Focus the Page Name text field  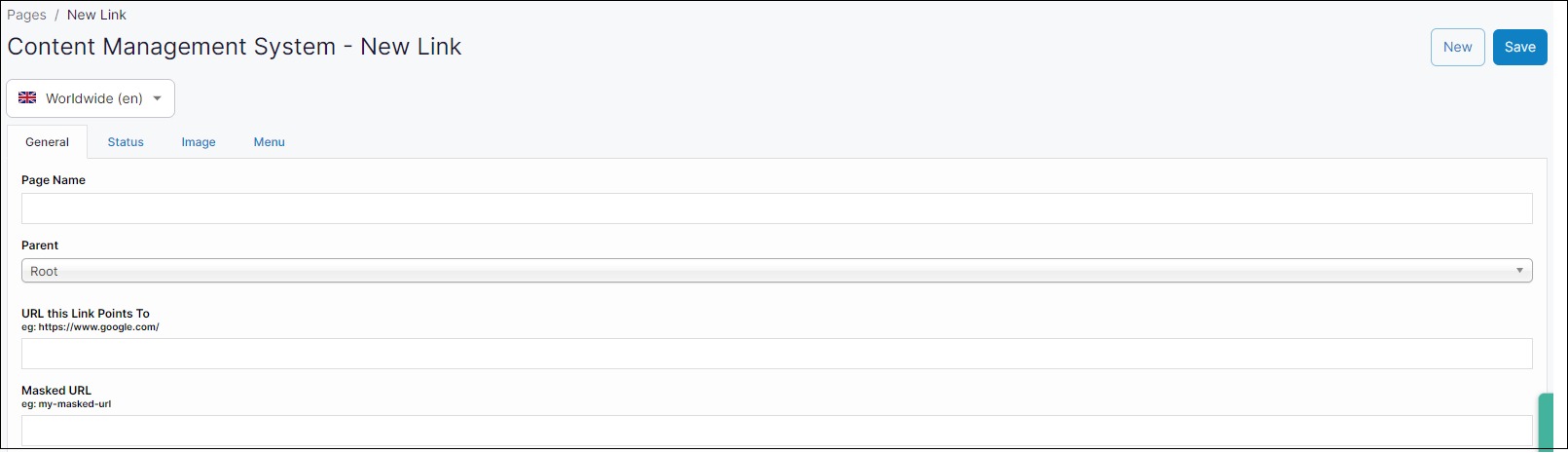776,208
